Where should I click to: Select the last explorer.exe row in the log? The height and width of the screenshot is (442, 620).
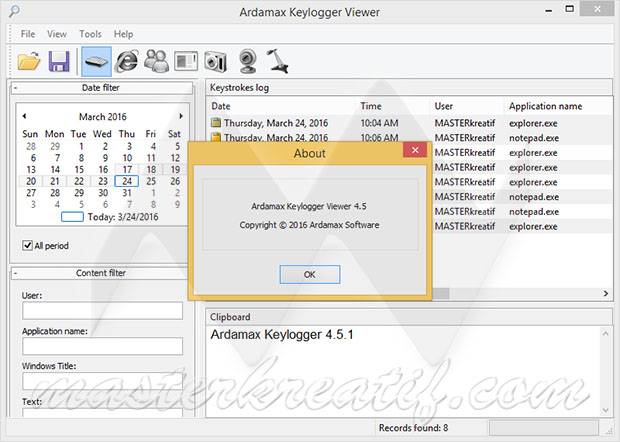point(522,227)
